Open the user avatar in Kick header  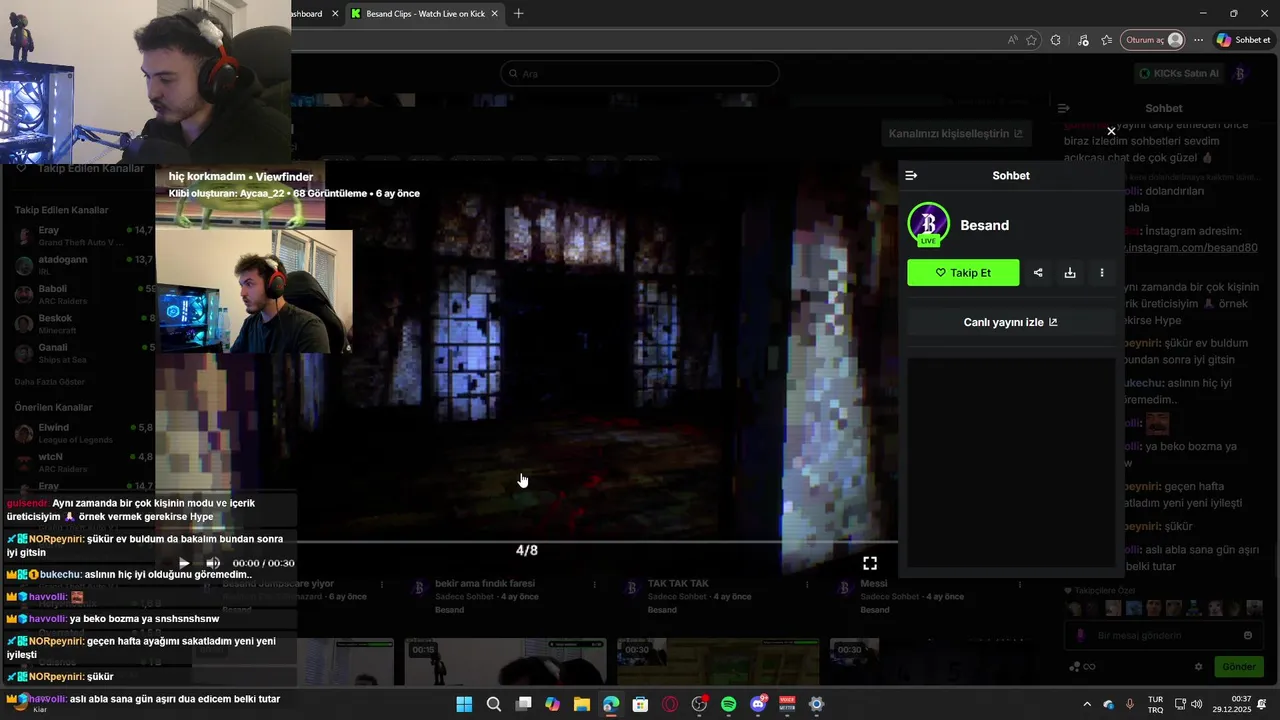1240,73
